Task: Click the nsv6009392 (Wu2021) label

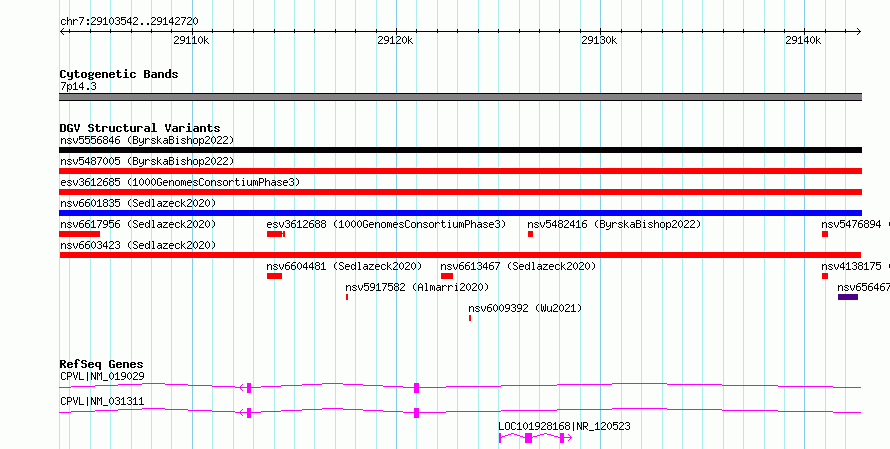Action: click(x=525, y=308)
